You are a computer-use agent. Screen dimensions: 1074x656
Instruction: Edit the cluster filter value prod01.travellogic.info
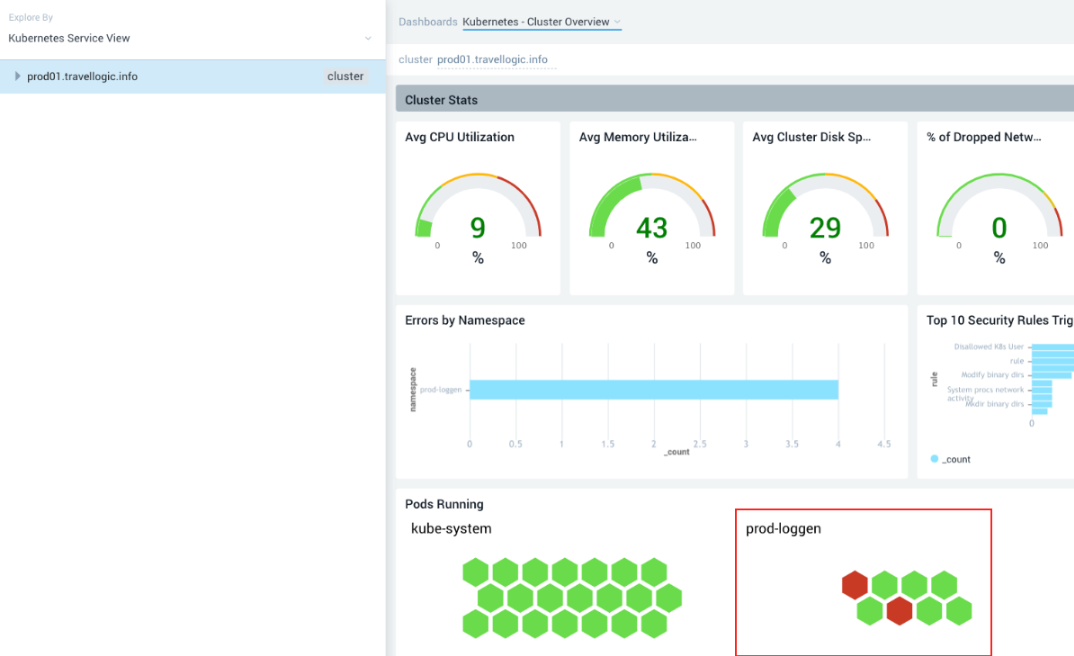click(492, 60)
